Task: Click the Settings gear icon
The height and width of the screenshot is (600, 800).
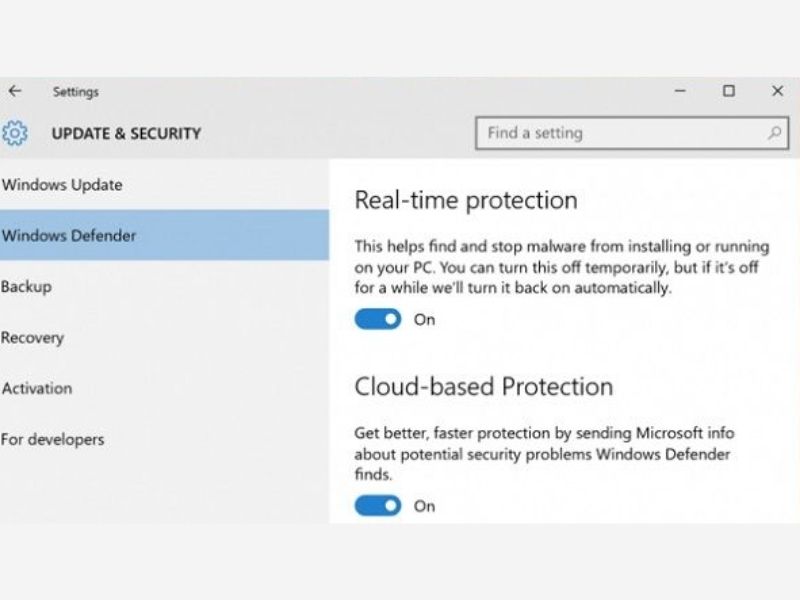Action: point(15,133)
